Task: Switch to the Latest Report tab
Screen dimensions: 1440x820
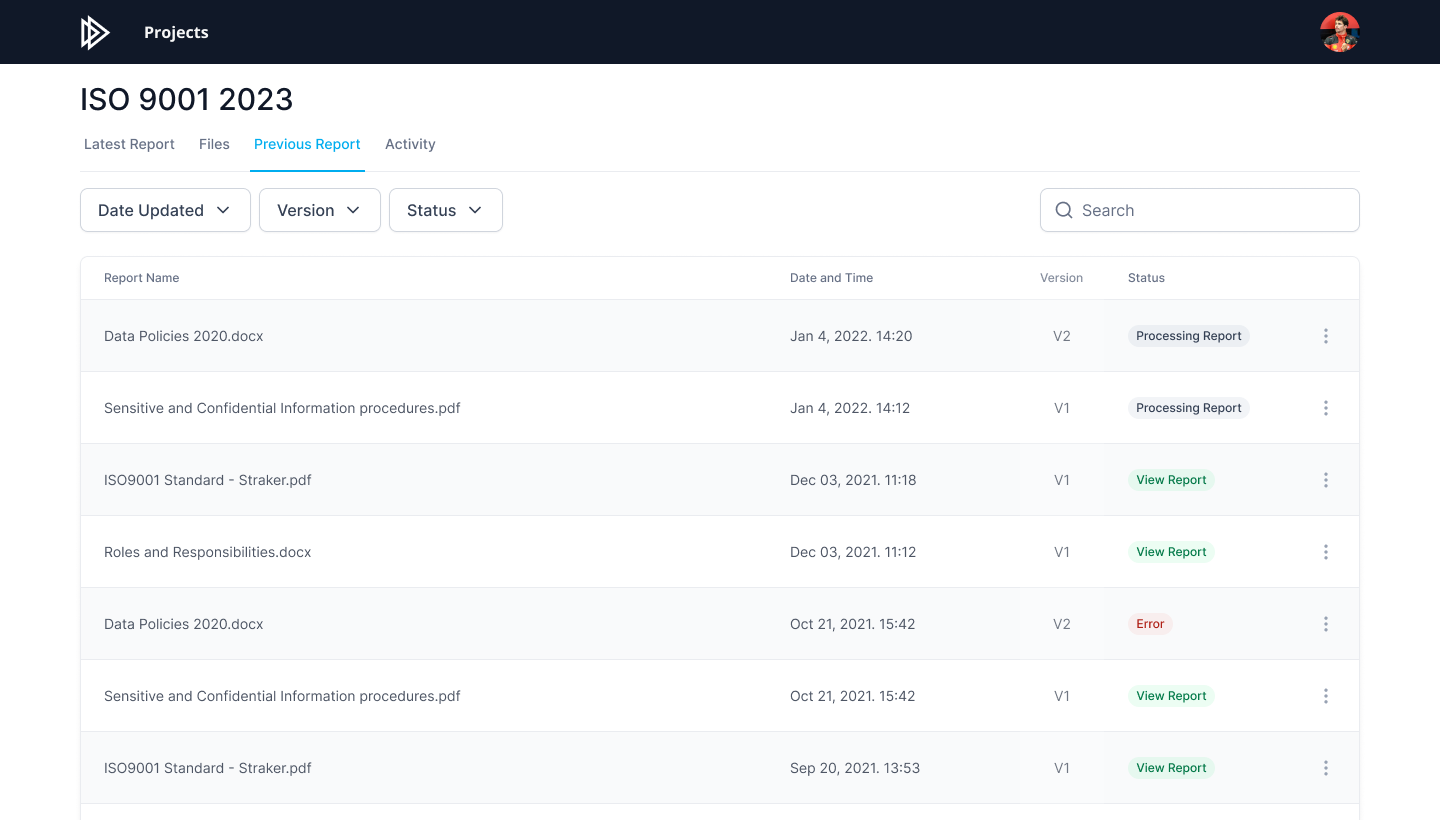Action: (129, 144)
